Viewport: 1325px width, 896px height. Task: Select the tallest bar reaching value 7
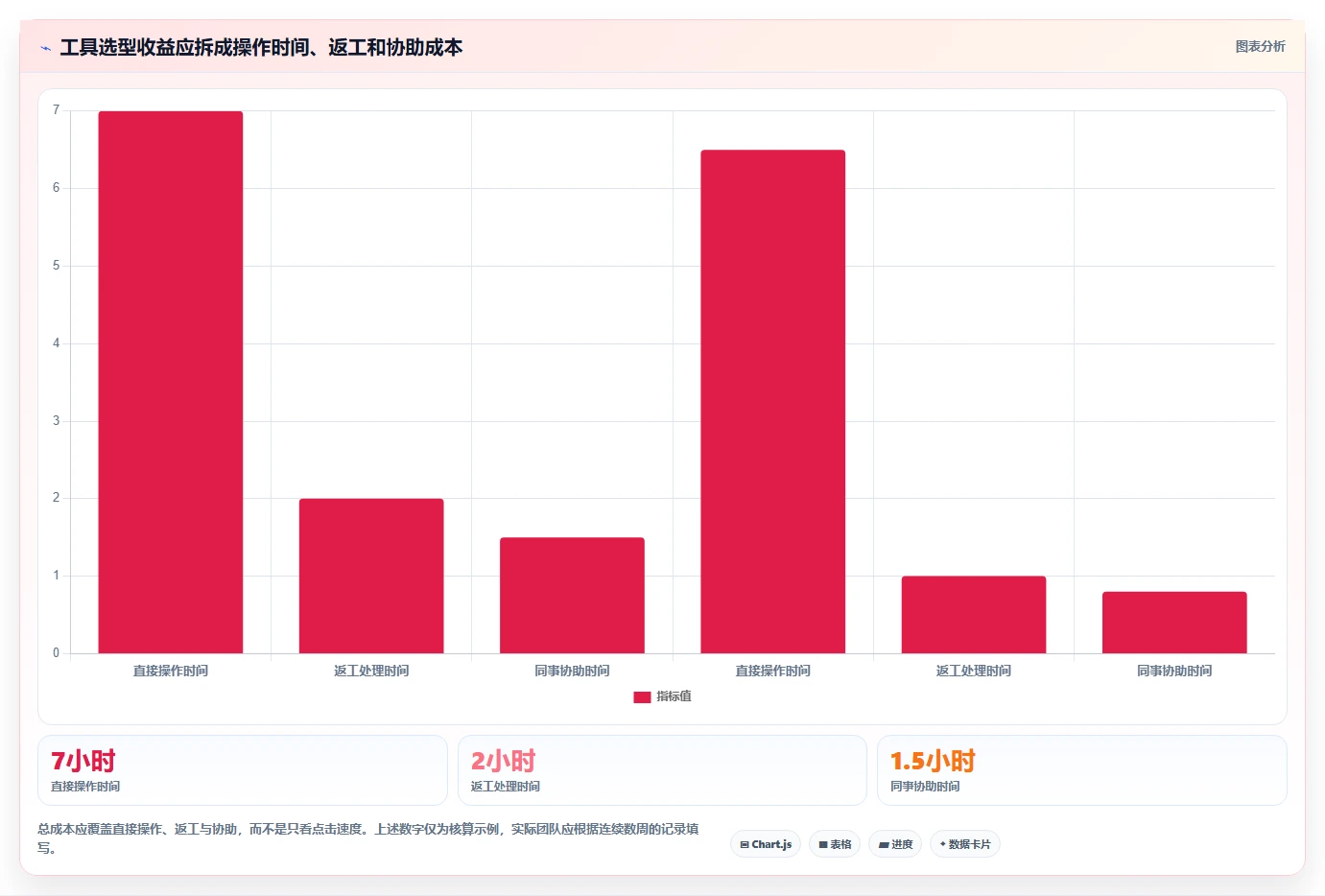click(x=171, y=382)
